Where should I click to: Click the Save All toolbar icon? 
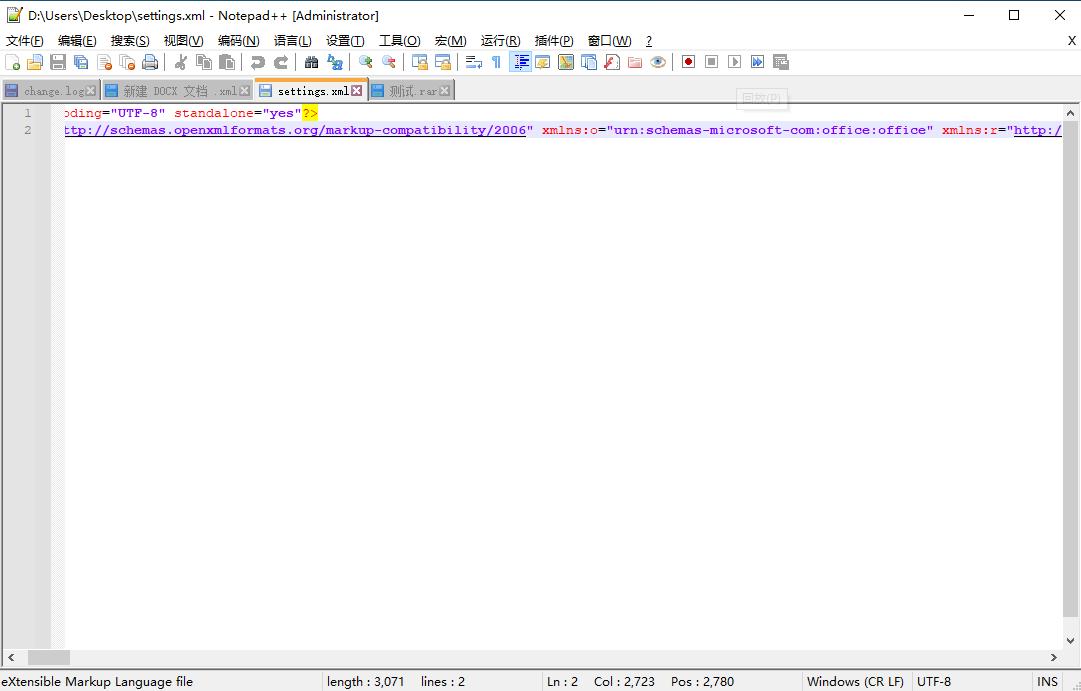81,62
